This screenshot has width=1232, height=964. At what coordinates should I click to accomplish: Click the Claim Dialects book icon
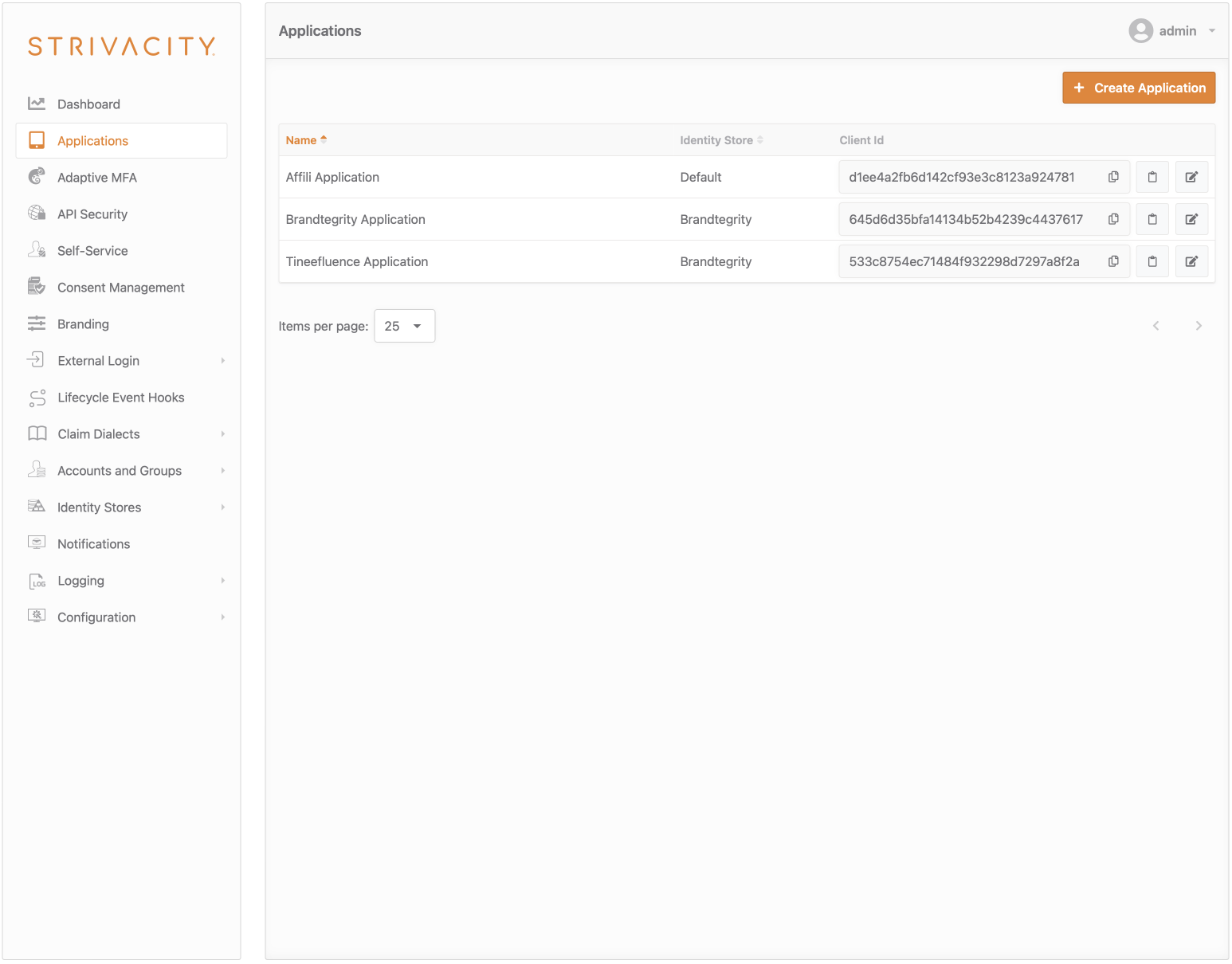click(x=37, y=433)
